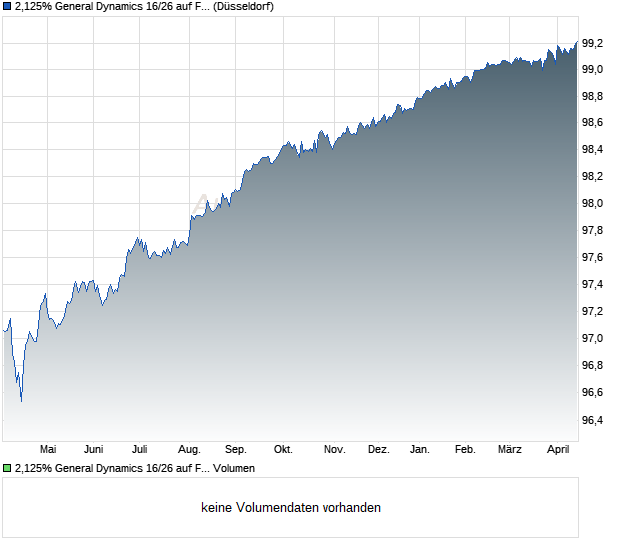Select the 'März' month label on the axis
Screen dimensions: 620x546
tap(510, 449)
